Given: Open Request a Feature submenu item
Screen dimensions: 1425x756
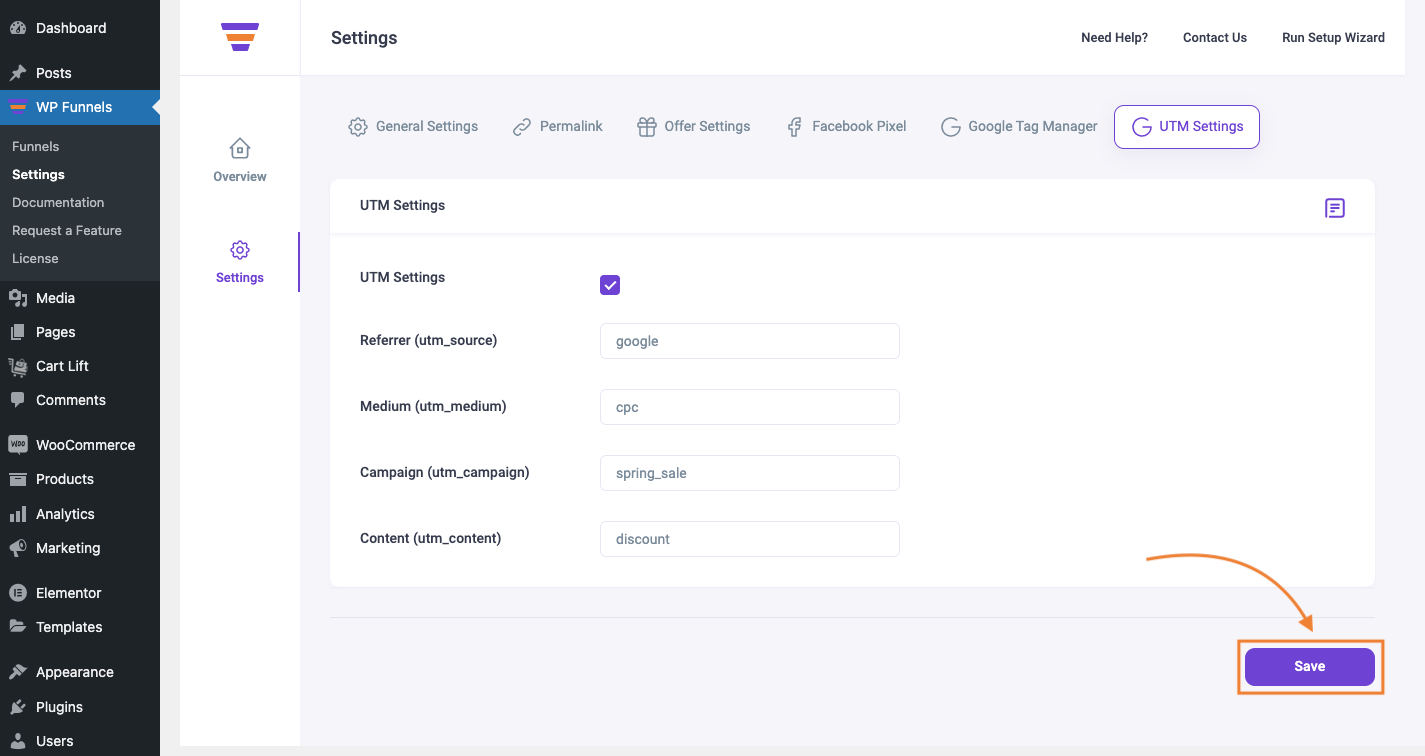Looking at the screenshot, I should coord(67,230).
